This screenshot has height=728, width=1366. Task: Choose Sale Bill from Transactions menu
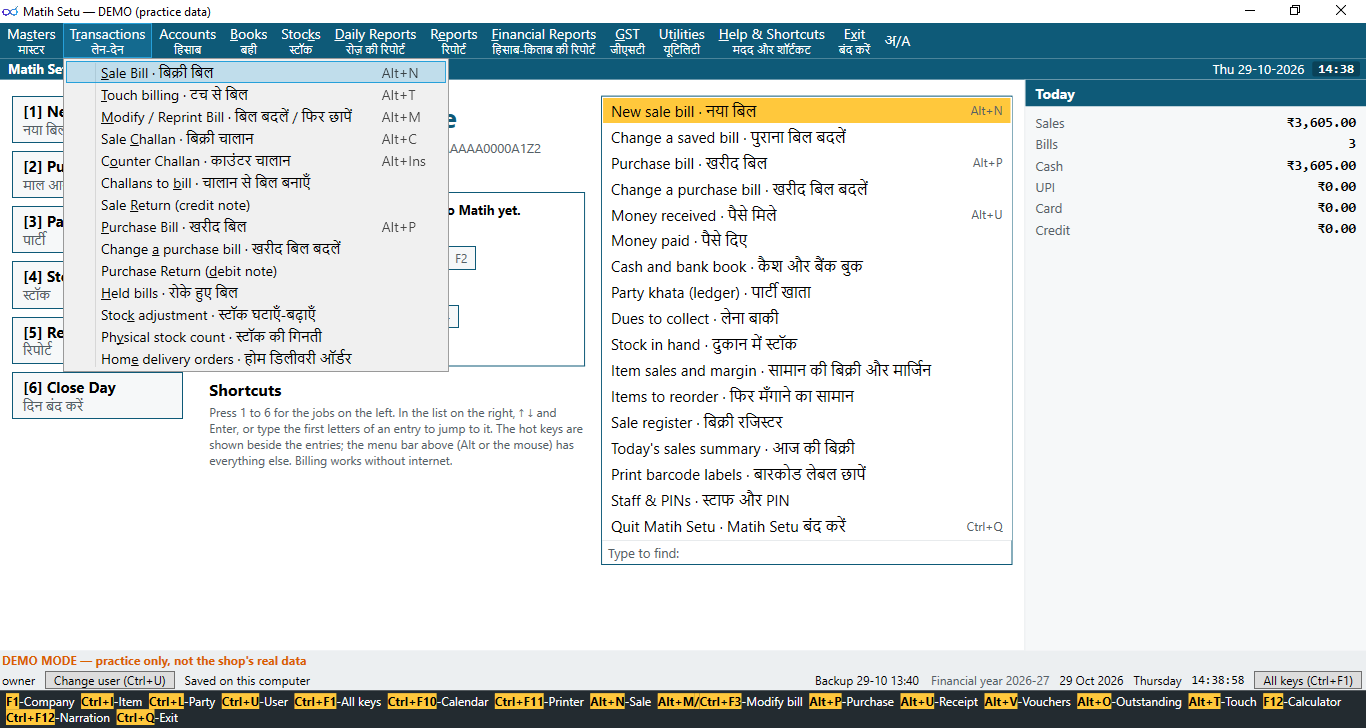tap(257, 73)
